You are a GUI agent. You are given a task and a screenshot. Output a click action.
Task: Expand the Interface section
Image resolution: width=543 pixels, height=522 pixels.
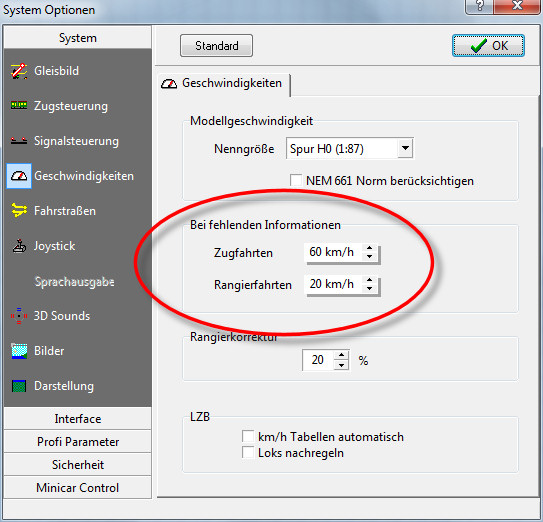78,418
